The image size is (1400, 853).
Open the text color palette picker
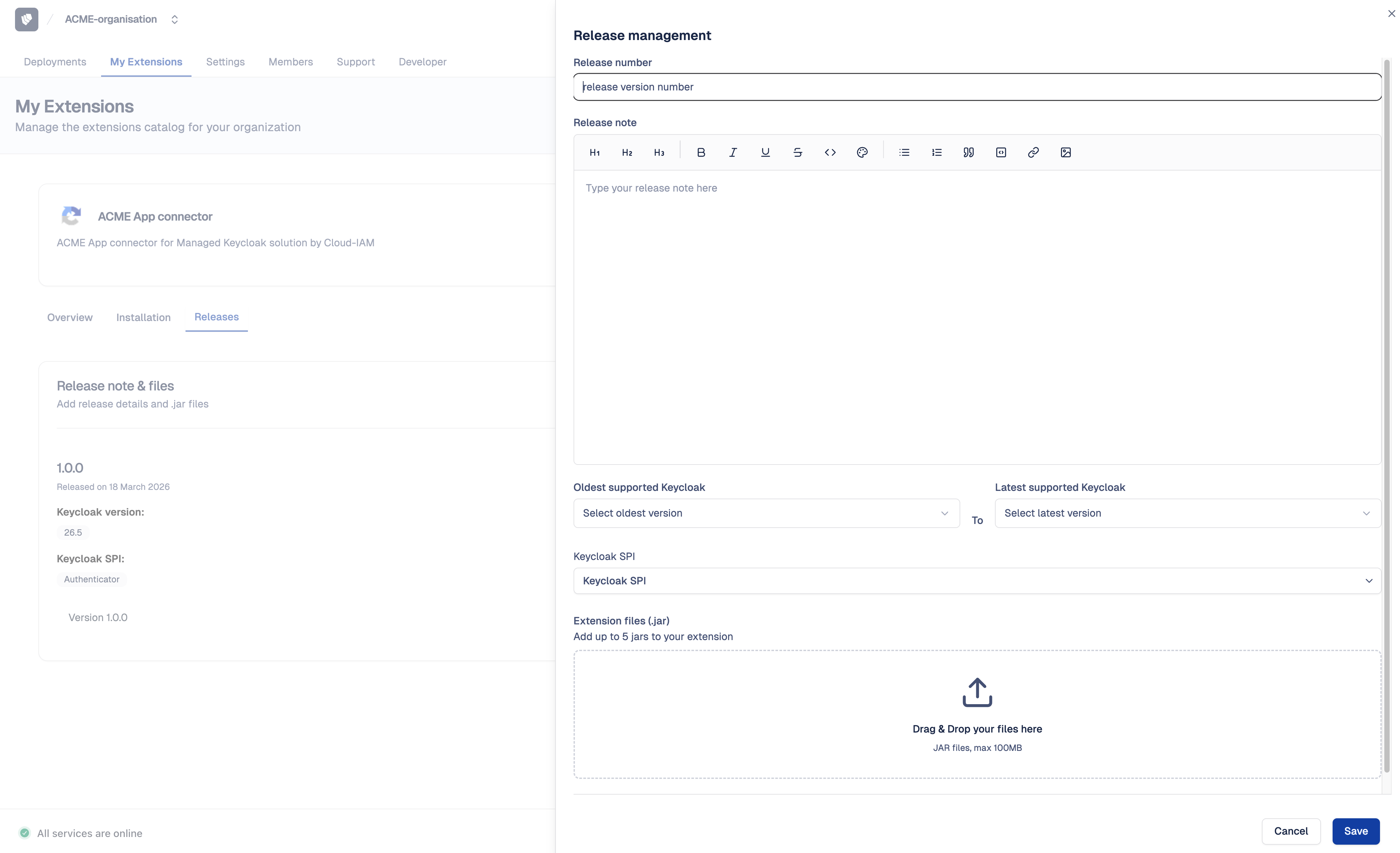point(862,152)
